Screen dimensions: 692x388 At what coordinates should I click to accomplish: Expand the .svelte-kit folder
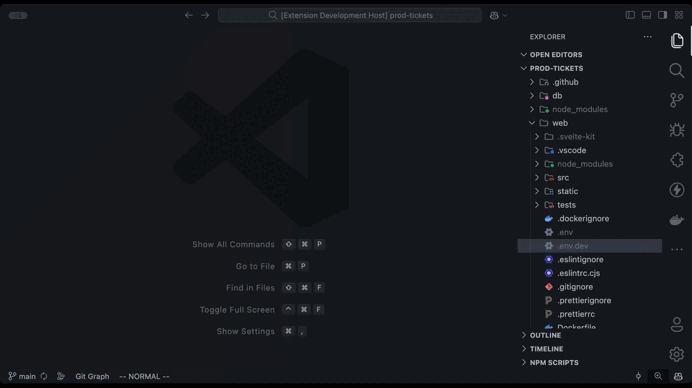[x=537, y=137]
